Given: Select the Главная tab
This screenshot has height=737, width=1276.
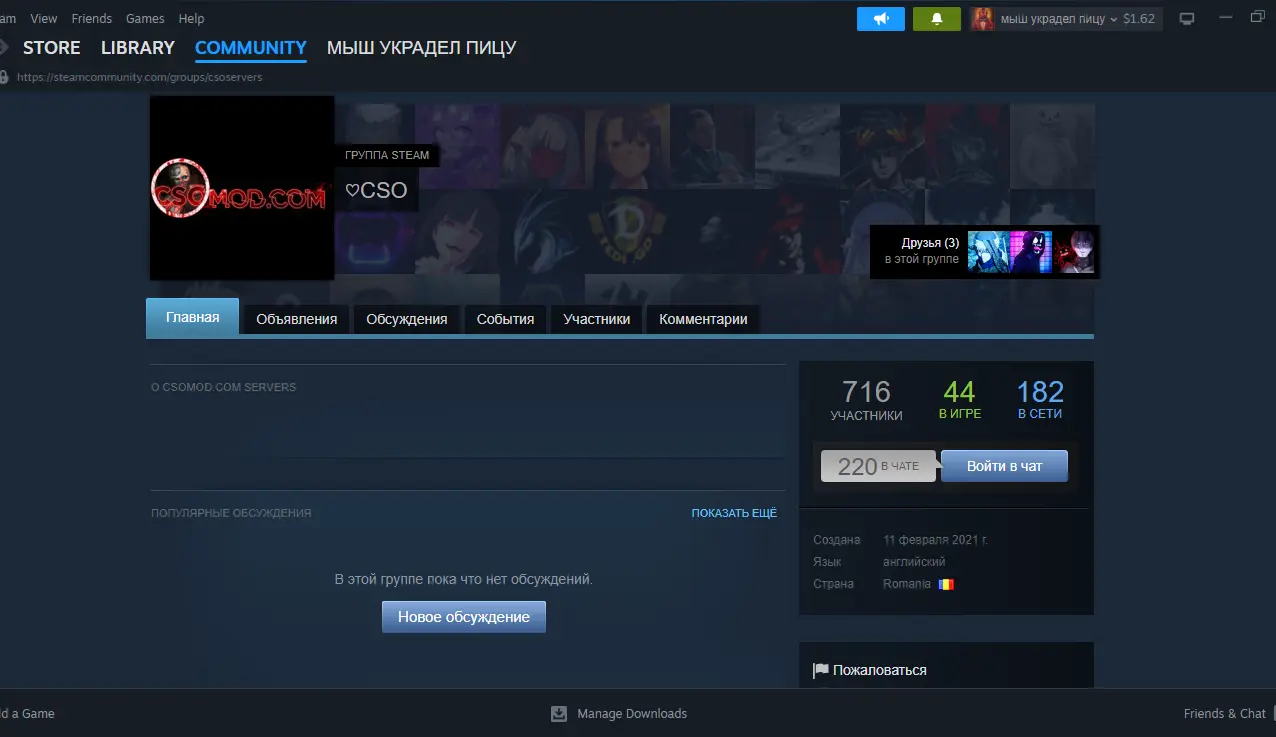Looking at the screenshot, I should pos(193,318).
